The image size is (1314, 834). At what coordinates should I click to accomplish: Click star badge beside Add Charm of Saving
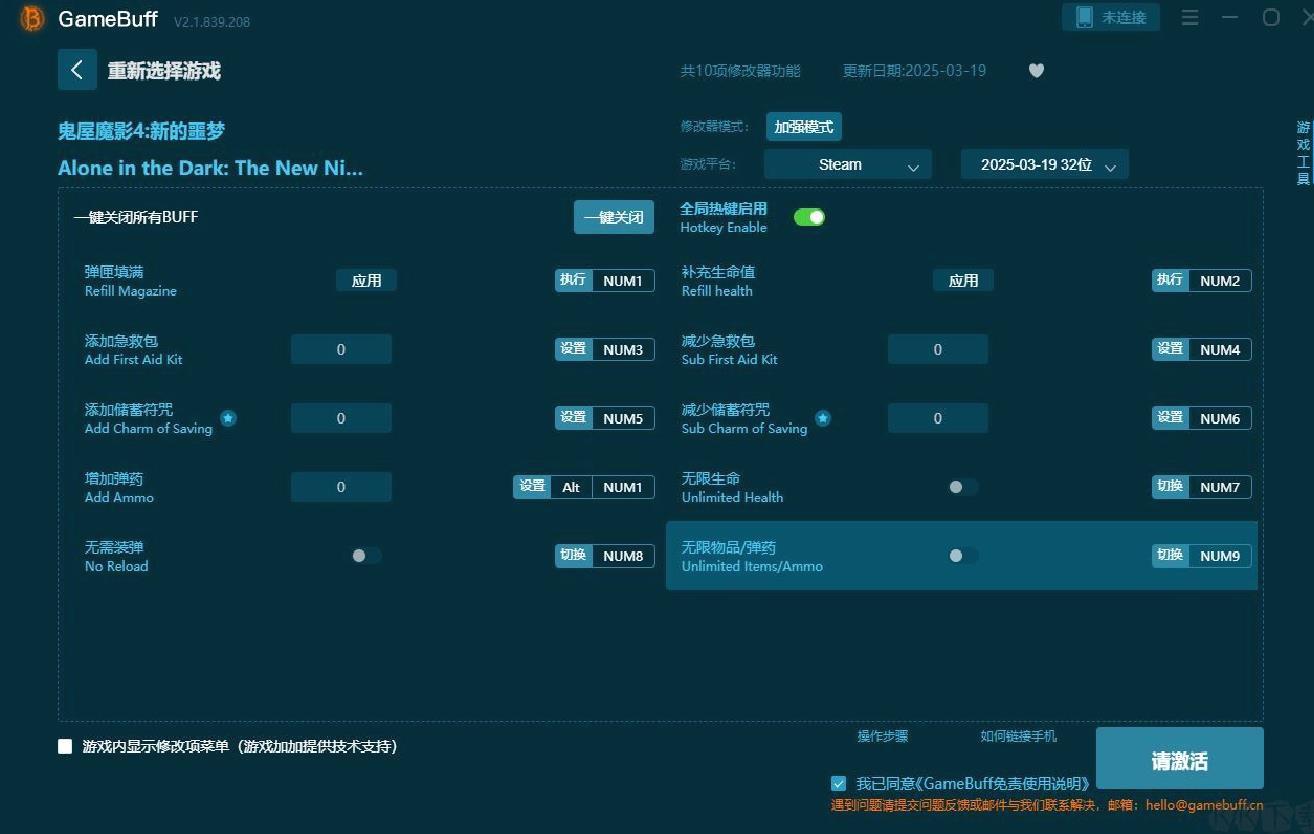click(x=228, y=418)
